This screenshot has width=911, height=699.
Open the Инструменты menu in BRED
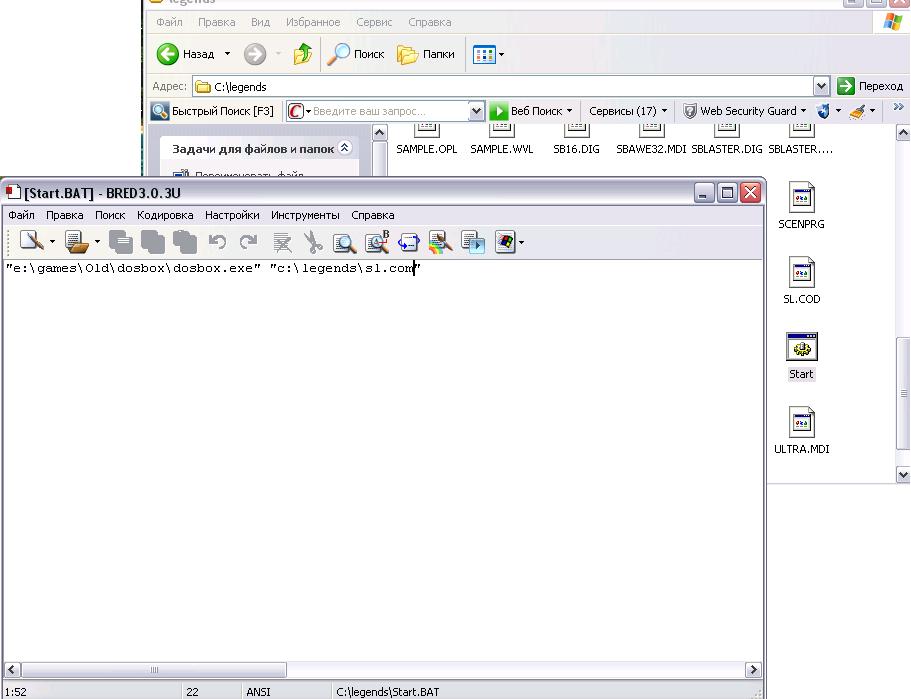(x=305, y=215)
